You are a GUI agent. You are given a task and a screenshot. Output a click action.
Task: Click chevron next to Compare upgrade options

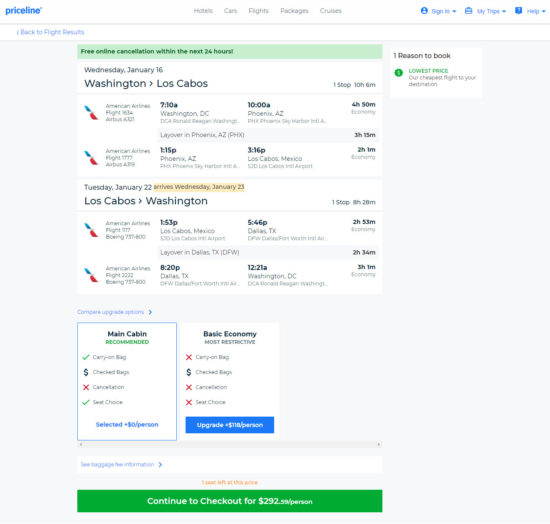click(150, 312)
